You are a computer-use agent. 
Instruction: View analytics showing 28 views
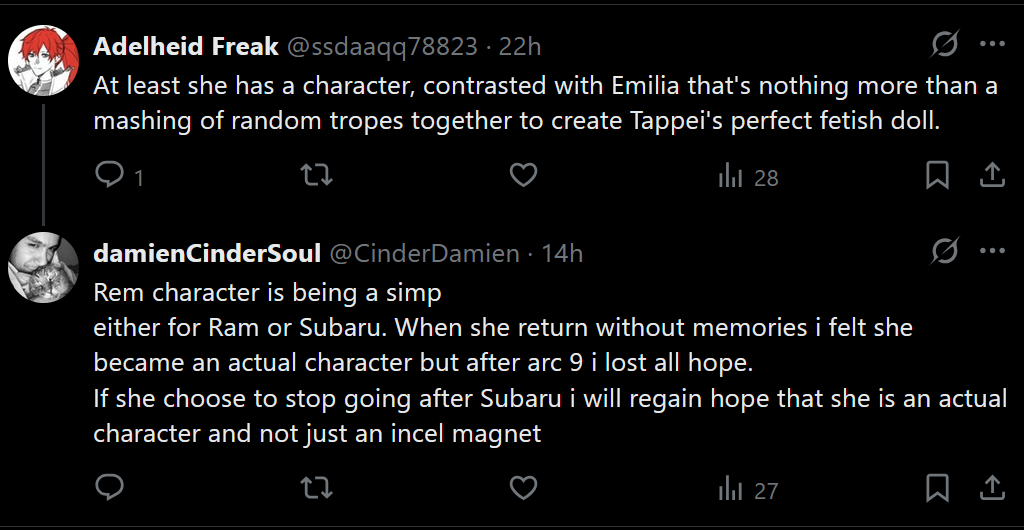(x=747, y=178)
